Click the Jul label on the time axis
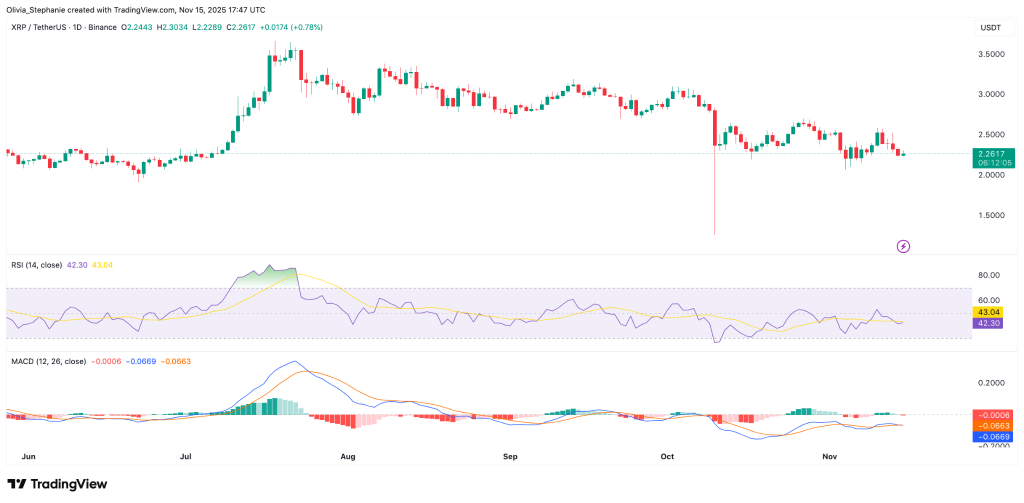This screenshot has width=1024, height=503. tap(186, 455)
